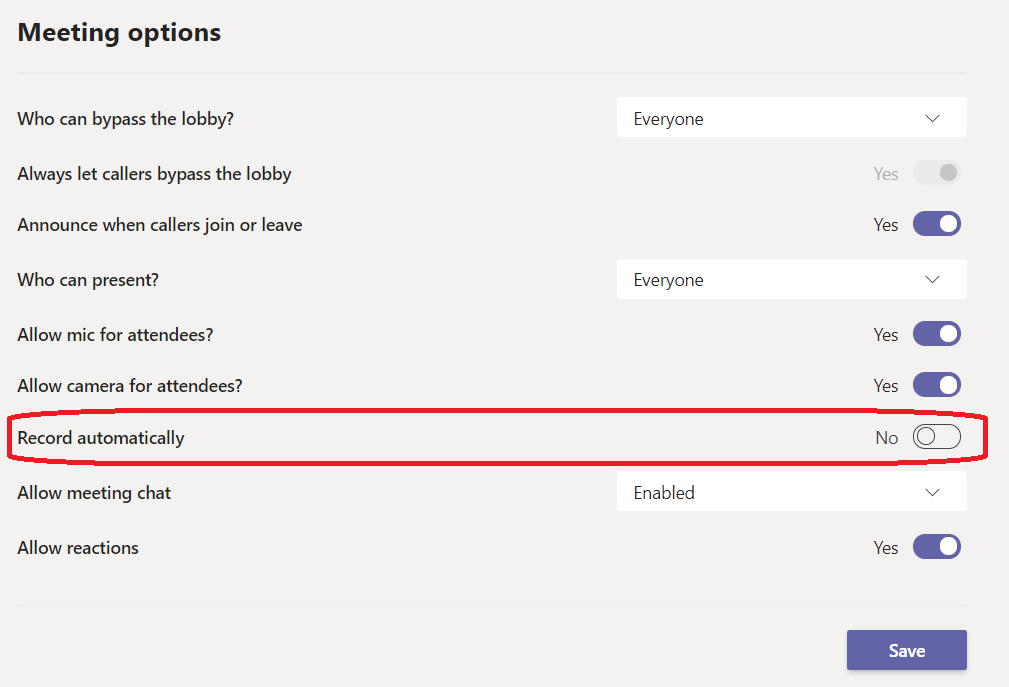
Task: Open the 'Who can bypass the lobby?' dropdown
Action: tap(791, 118)
